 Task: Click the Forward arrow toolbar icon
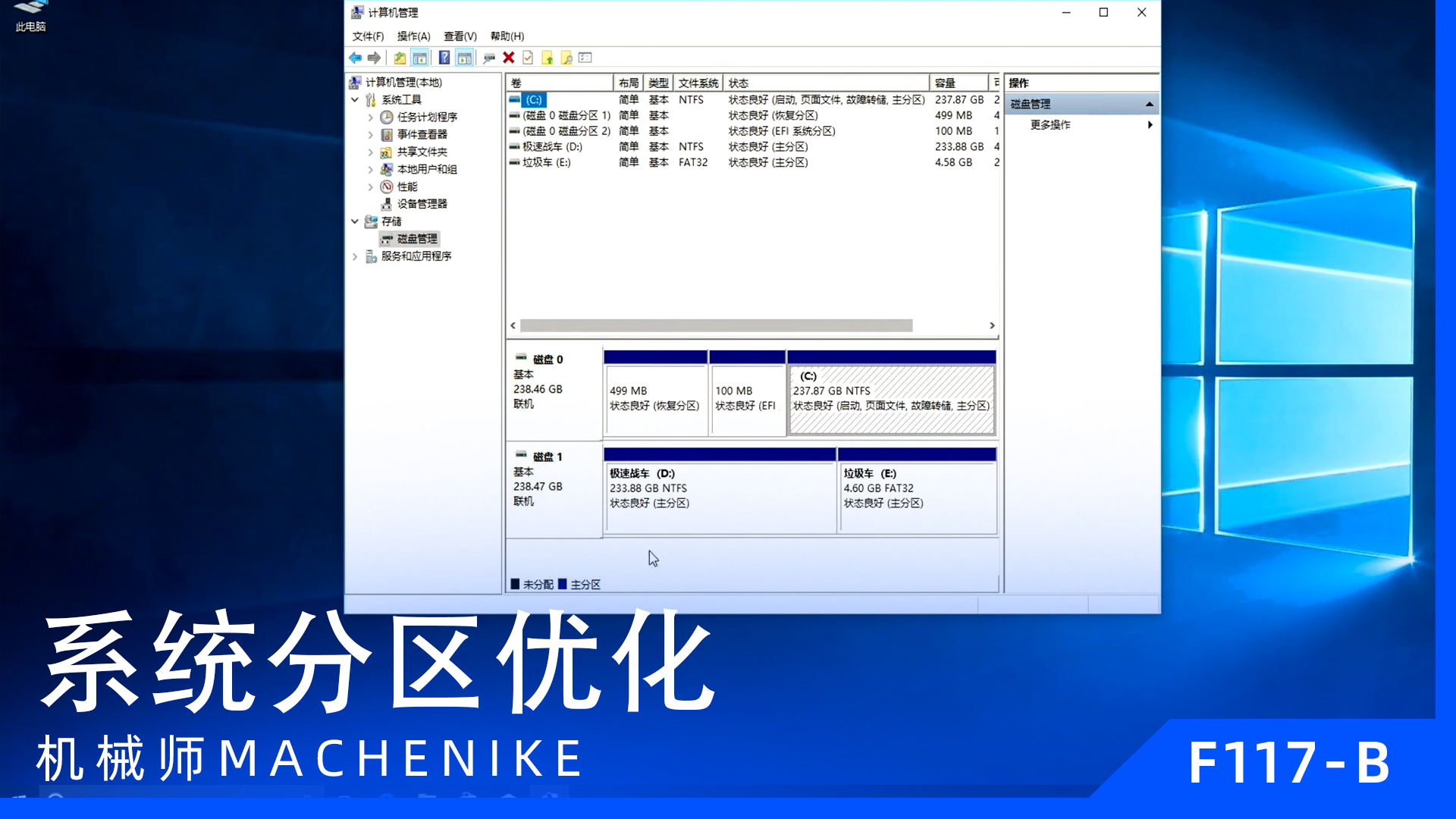tap(374, 58)
